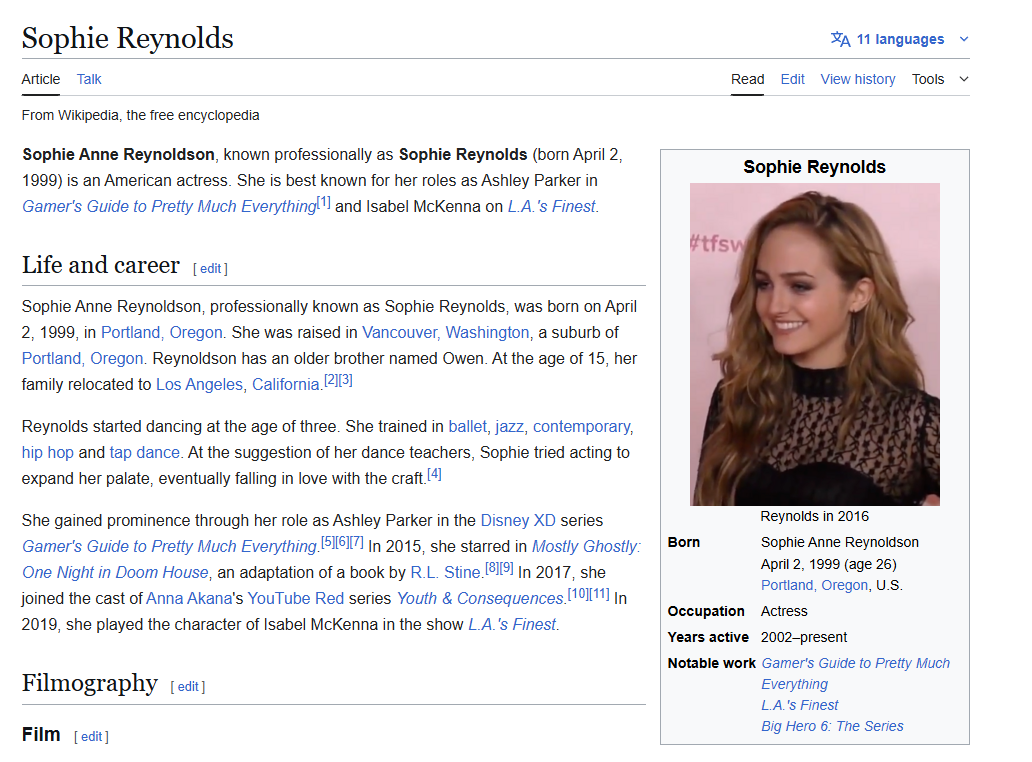Click edit link beside Life and career
1032x762 pixels.
click(x=211, y=268)
